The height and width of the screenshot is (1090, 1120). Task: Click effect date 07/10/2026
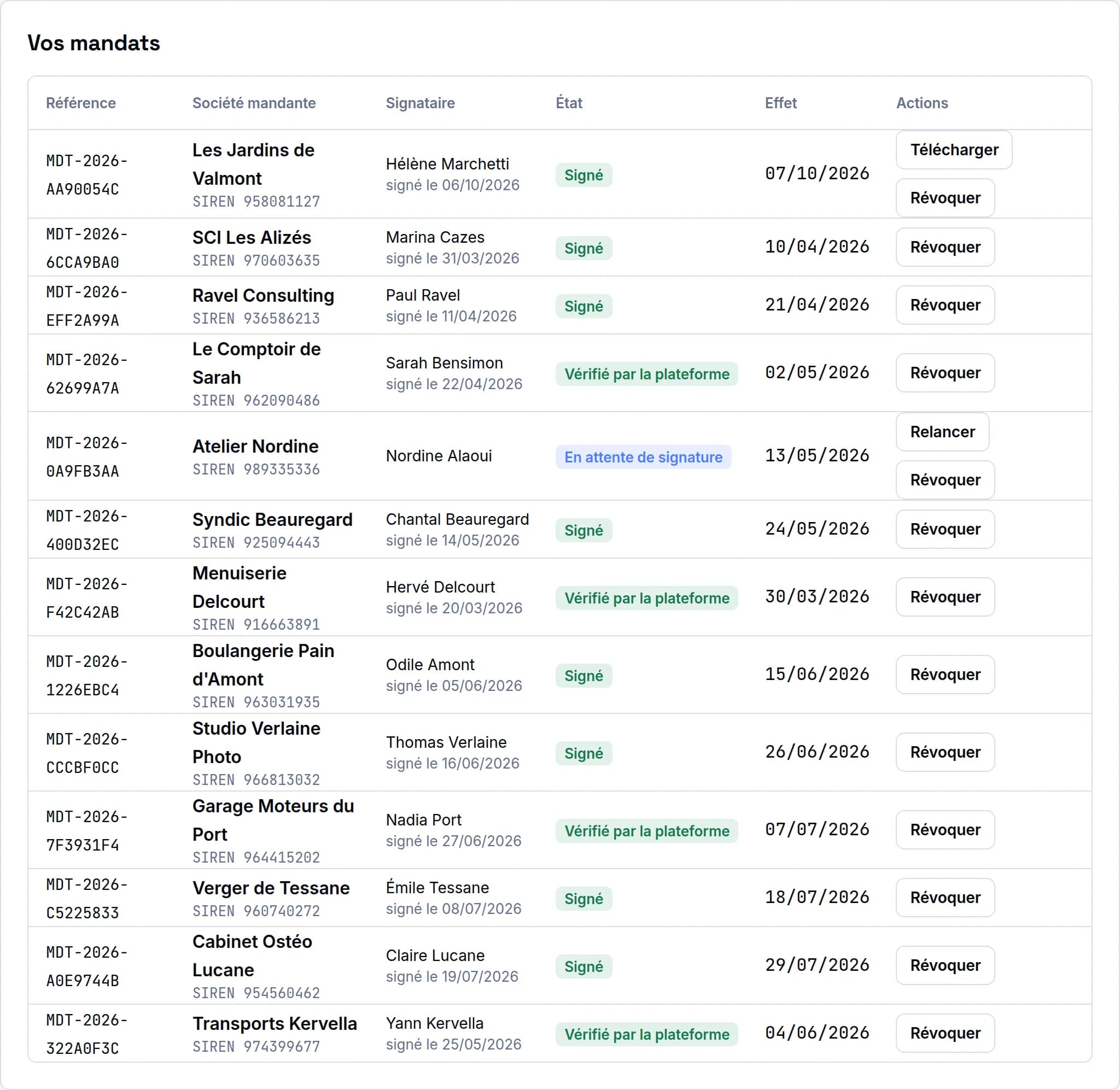point(817,173)
